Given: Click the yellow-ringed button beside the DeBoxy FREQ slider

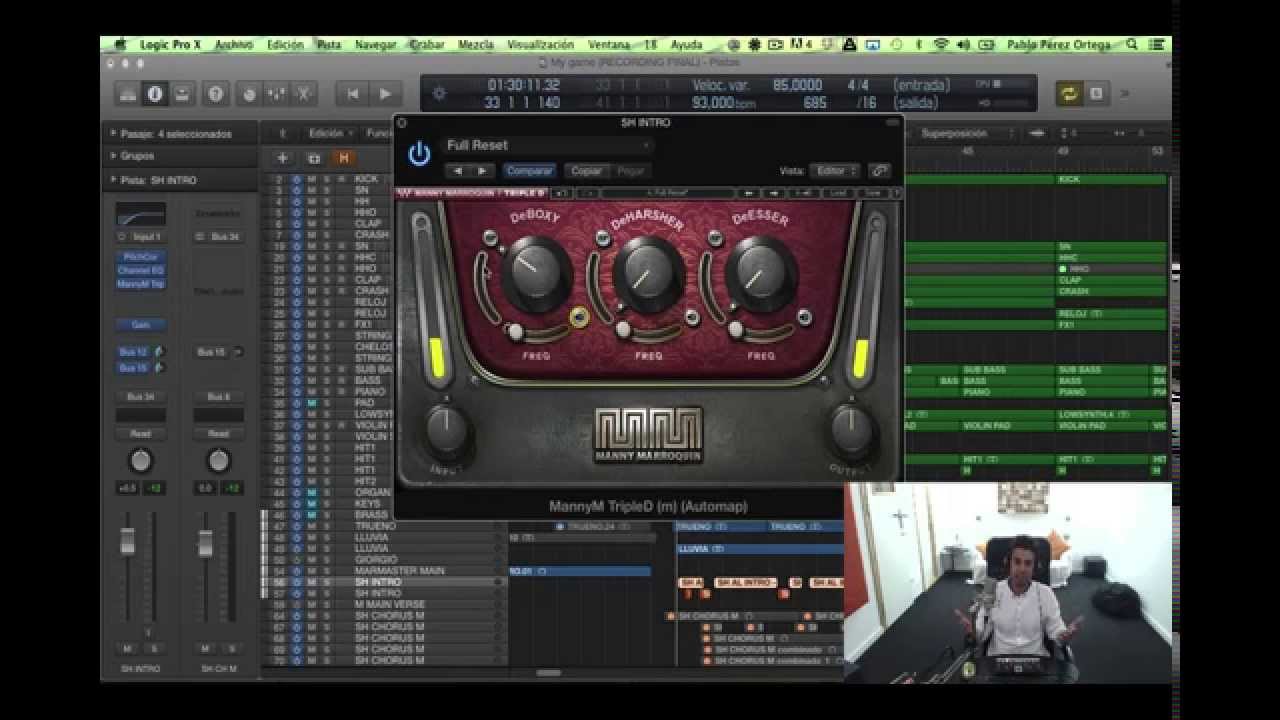Looking at the screenshot, I should click(579, 318).
